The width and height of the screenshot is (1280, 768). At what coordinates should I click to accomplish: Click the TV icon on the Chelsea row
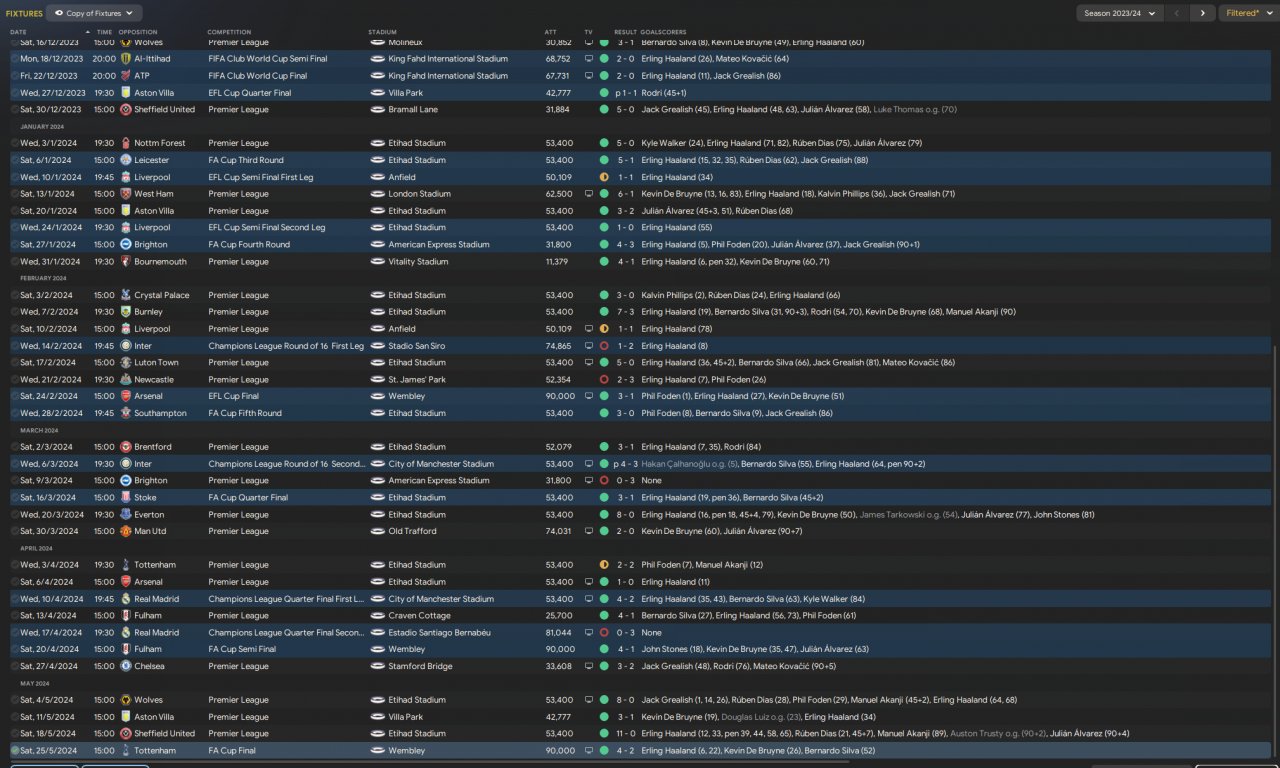[588, 666]
